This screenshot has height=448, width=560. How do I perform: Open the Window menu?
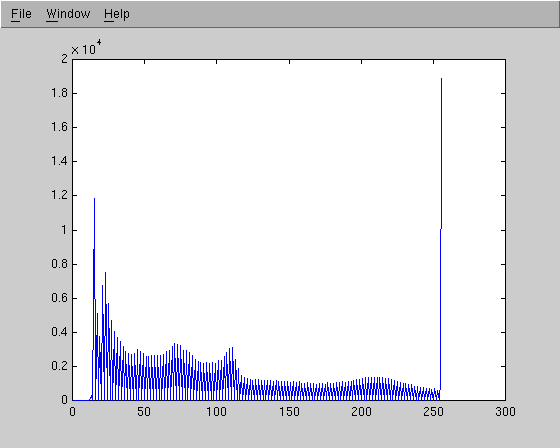pyautogui.click(x=68, y=14)
